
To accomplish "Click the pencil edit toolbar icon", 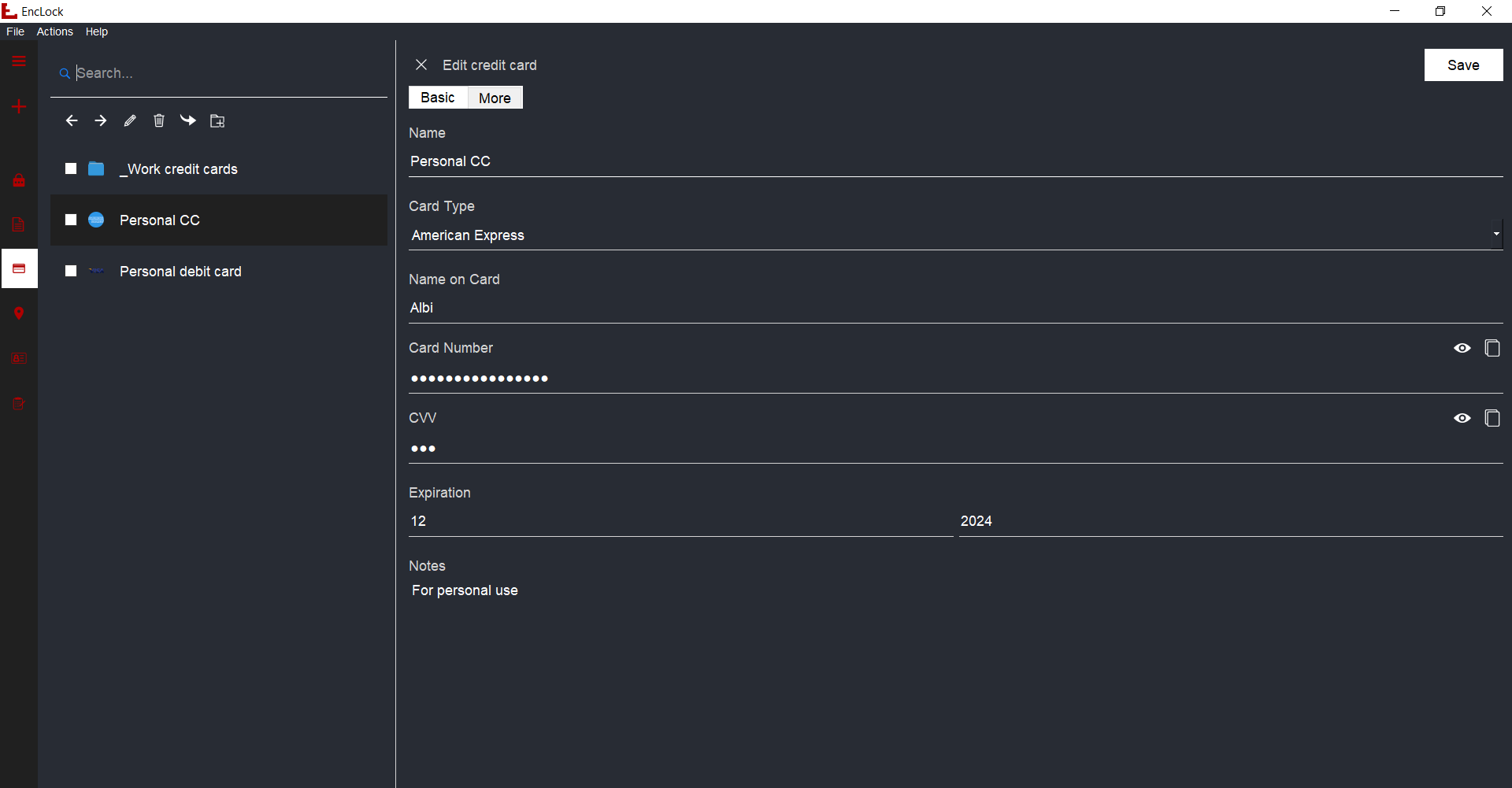I will pyautogui.click(x=130, y=120).
